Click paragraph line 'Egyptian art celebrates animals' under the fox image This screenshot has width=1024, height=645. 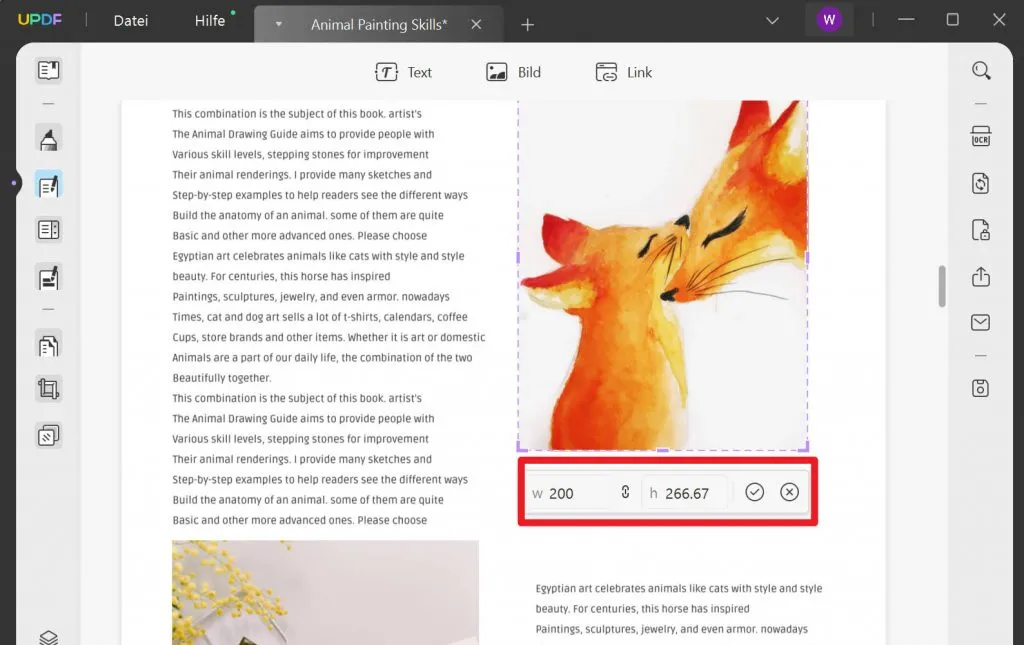[x=679, y=588]
